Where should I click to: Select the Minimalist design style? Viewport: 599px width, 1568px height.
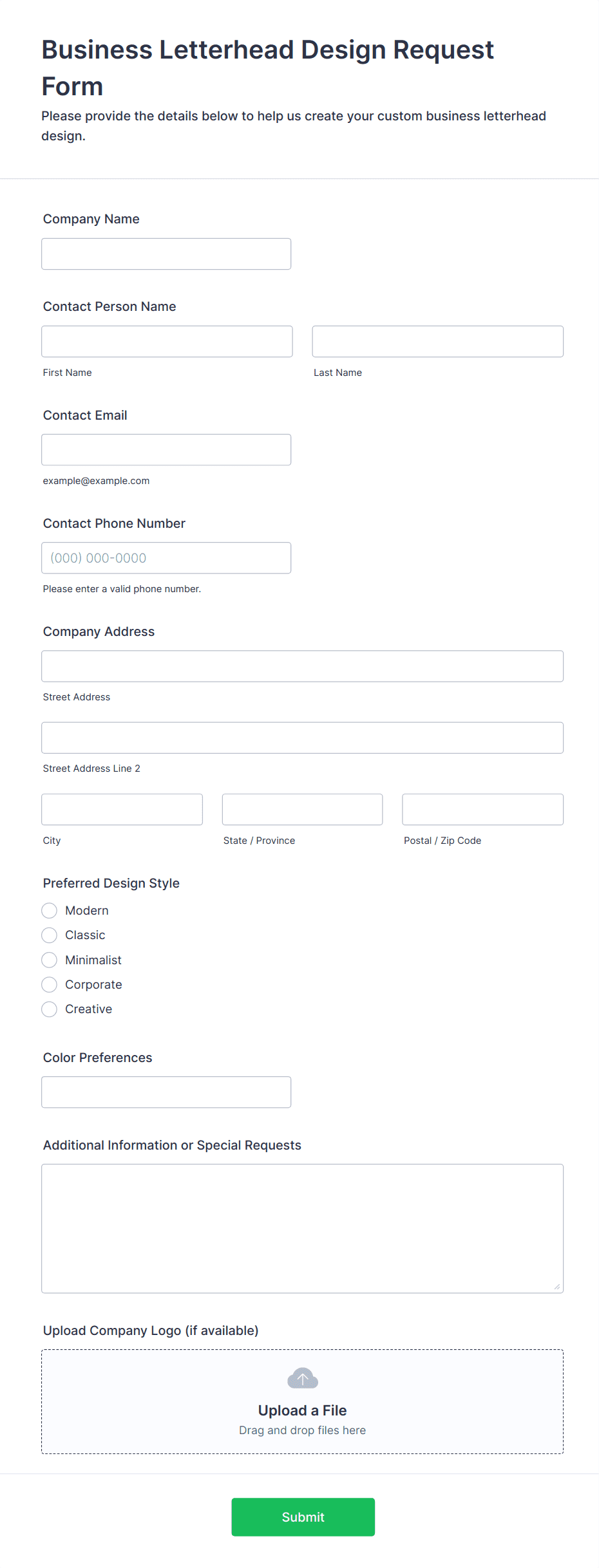tap(50, 960)
